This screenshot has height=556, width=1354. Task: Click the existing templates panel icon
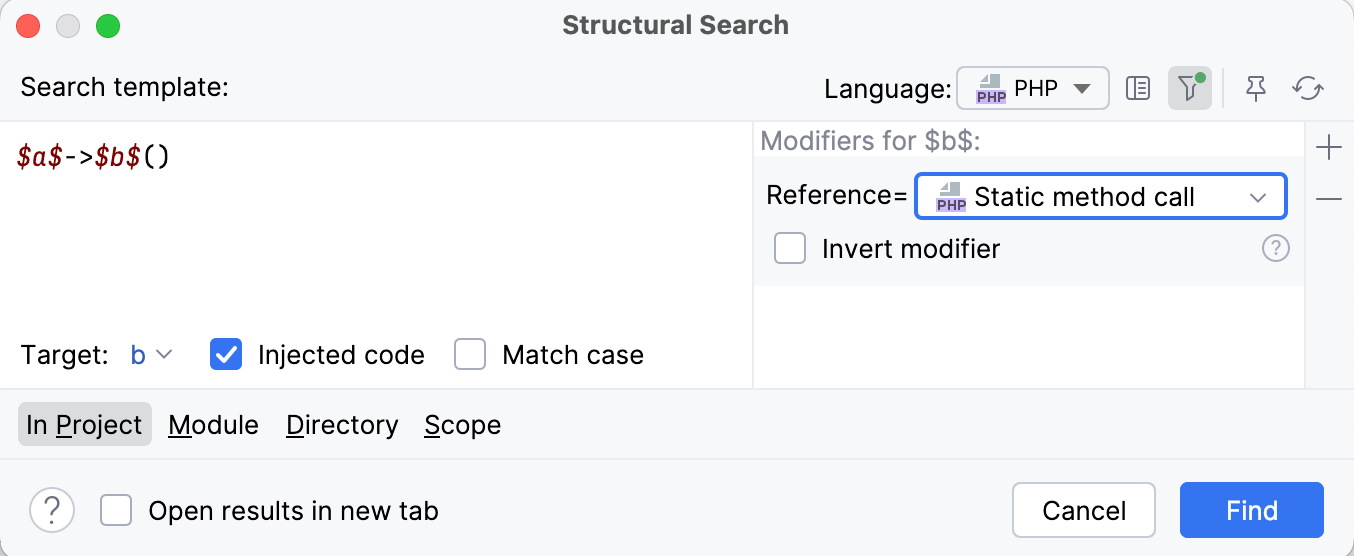click(x=1137, y=89)
